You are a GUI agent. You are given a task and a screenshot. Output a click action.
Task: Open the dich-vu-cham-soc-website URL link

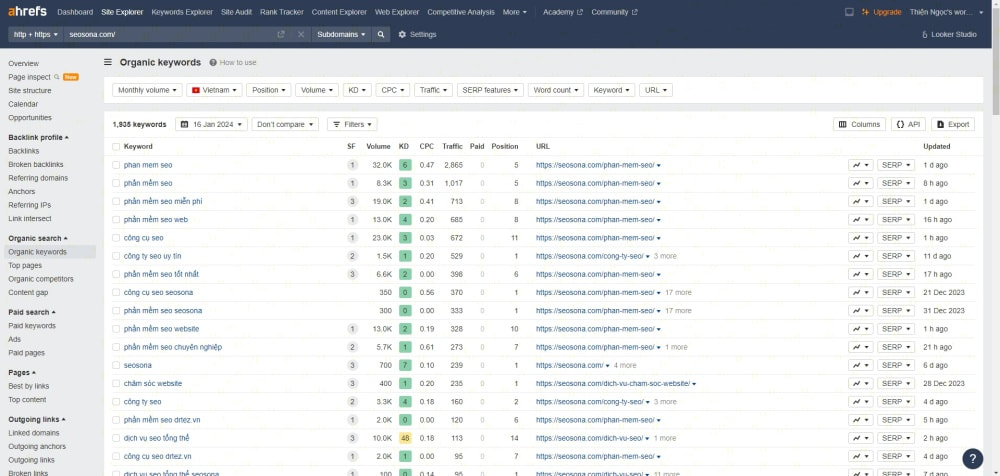click(613, 383)
